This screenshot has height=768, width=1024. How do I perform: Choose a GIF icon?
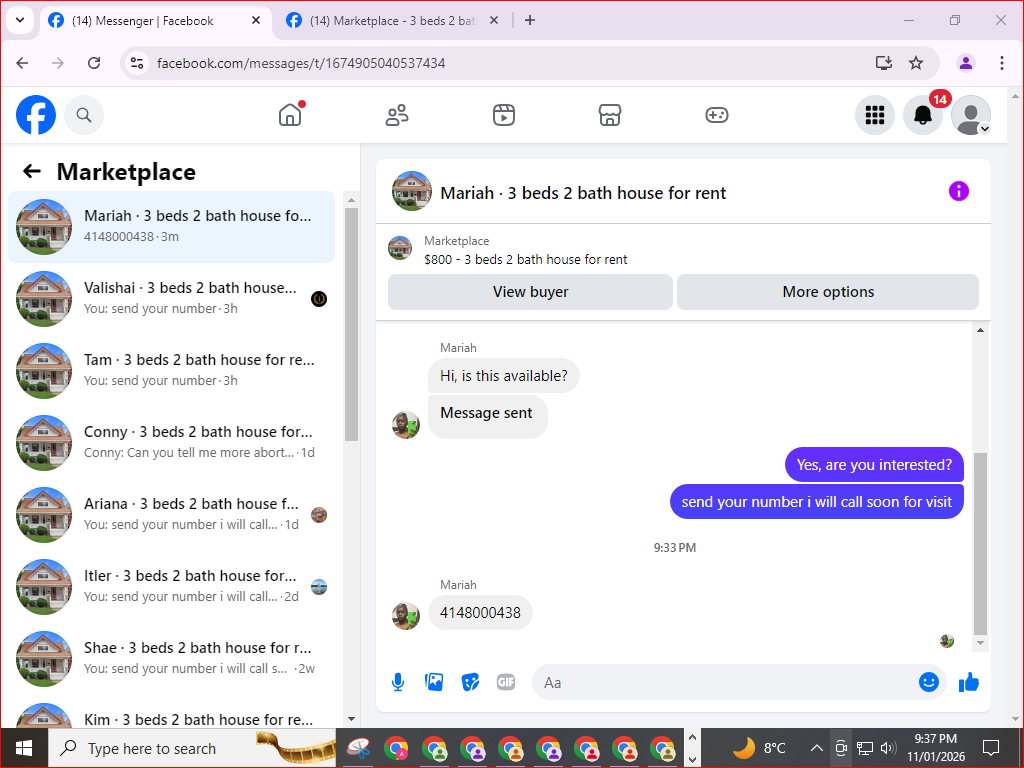click(x=506, y=682)
